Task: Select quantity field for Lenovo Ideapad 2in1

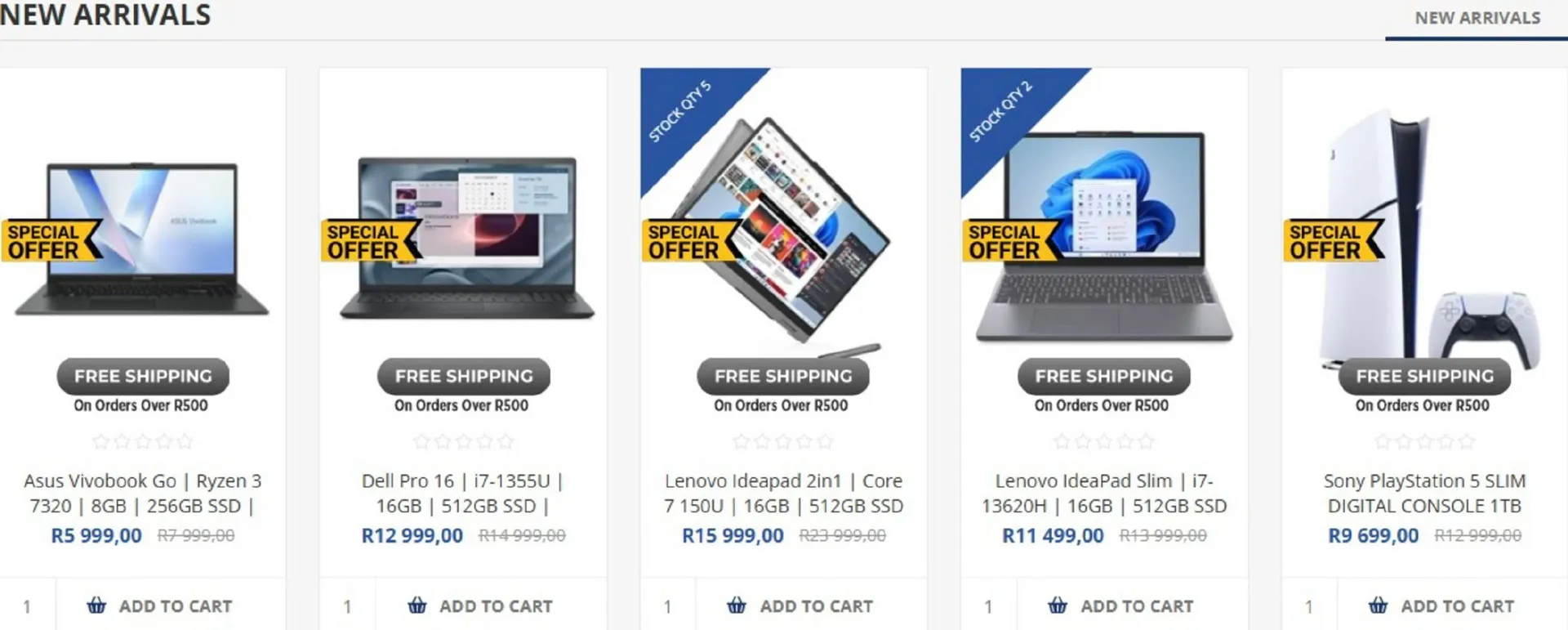Action: pos(668,605)
